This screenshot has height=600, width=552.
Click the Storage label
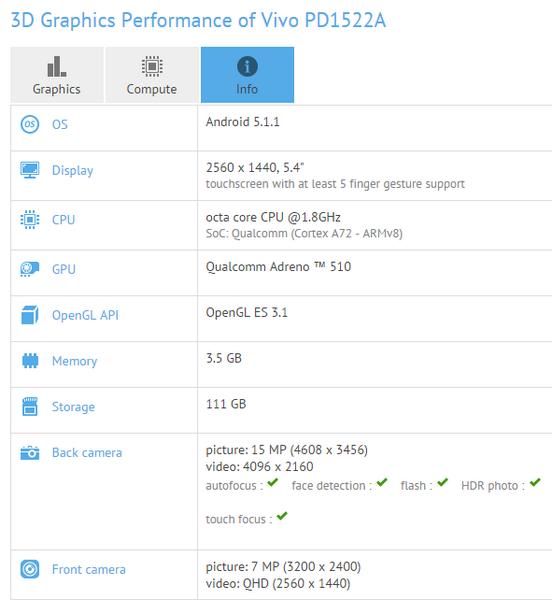click(73, 407)
